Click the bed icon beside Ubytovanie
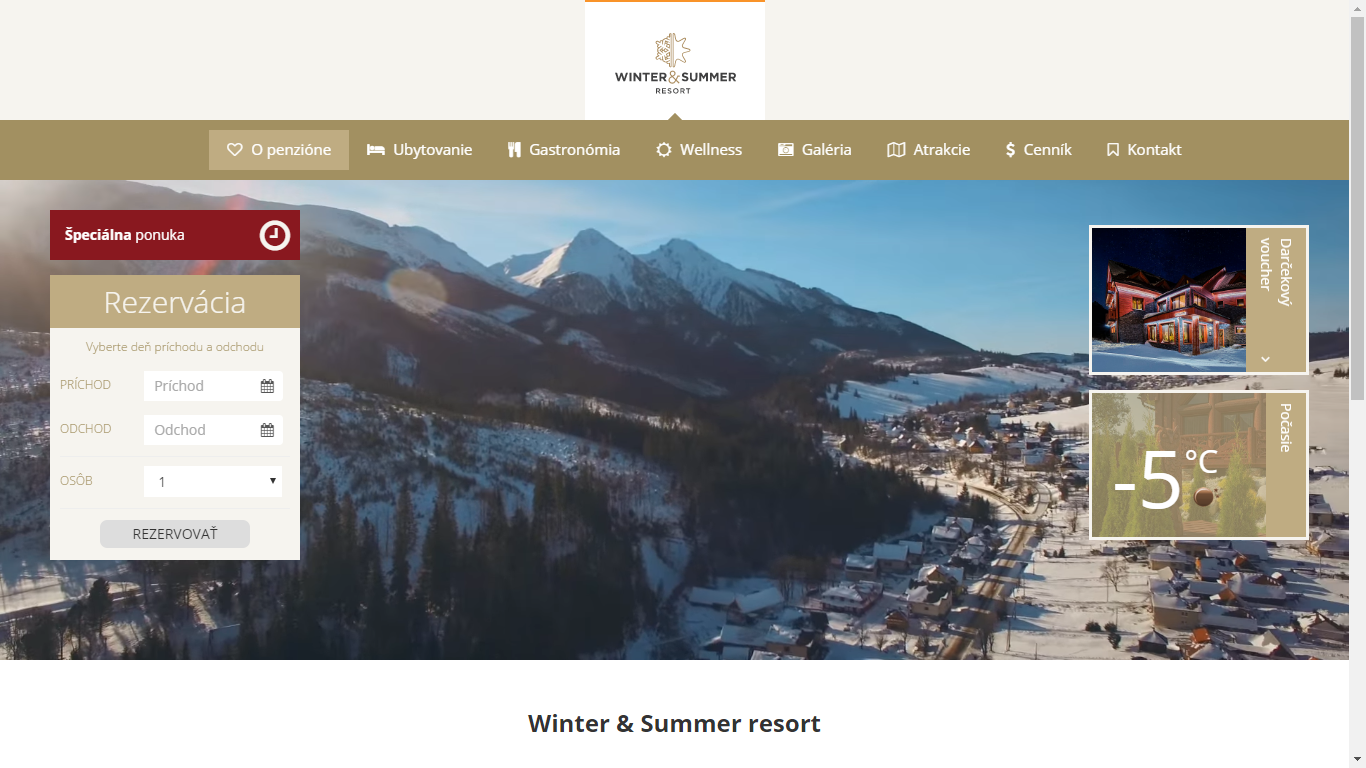The height and width of the screenshot is (768, 1366). [x=376, y=150]
